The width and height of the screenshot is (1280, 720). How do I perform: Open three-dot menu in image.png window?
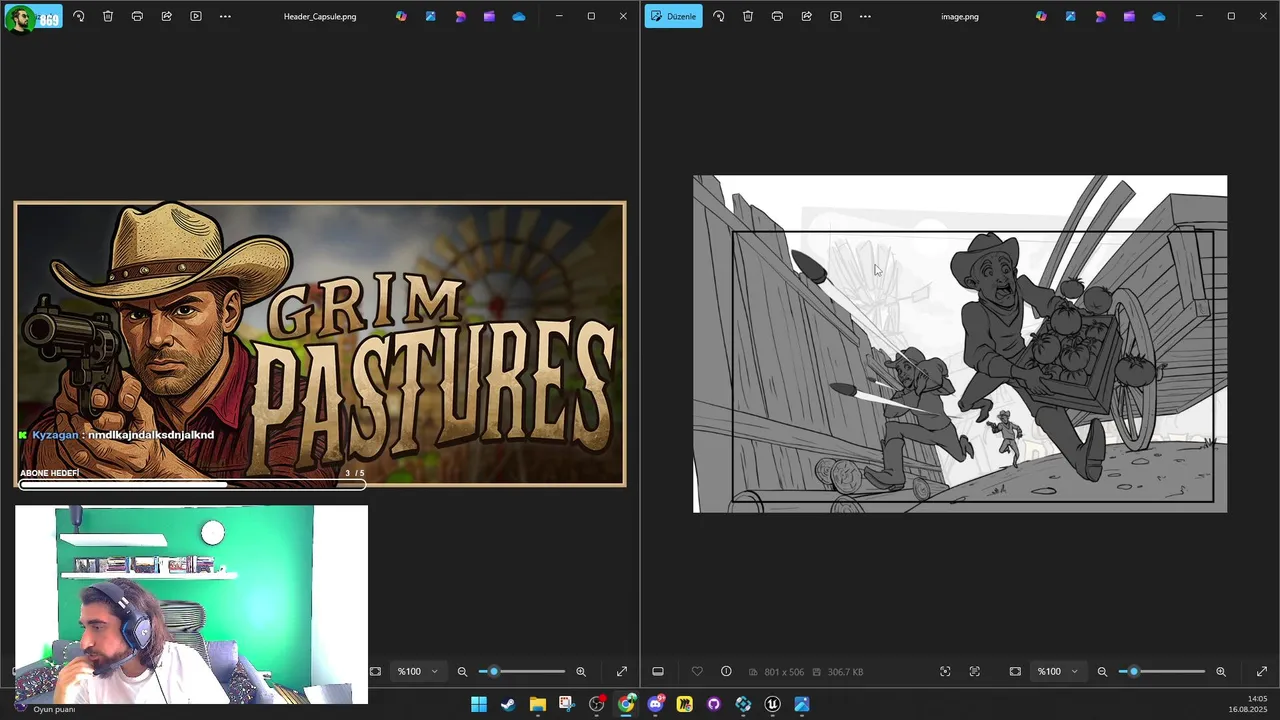tap(865, 16)
